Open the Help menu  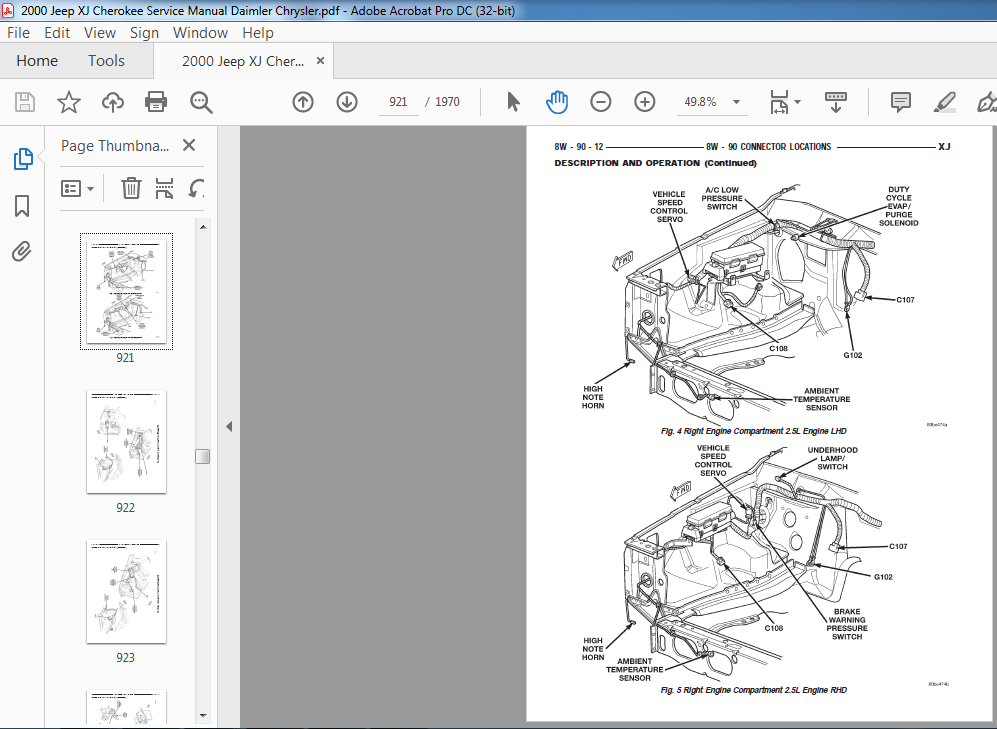pyautogui.click(x=258, y=32)
